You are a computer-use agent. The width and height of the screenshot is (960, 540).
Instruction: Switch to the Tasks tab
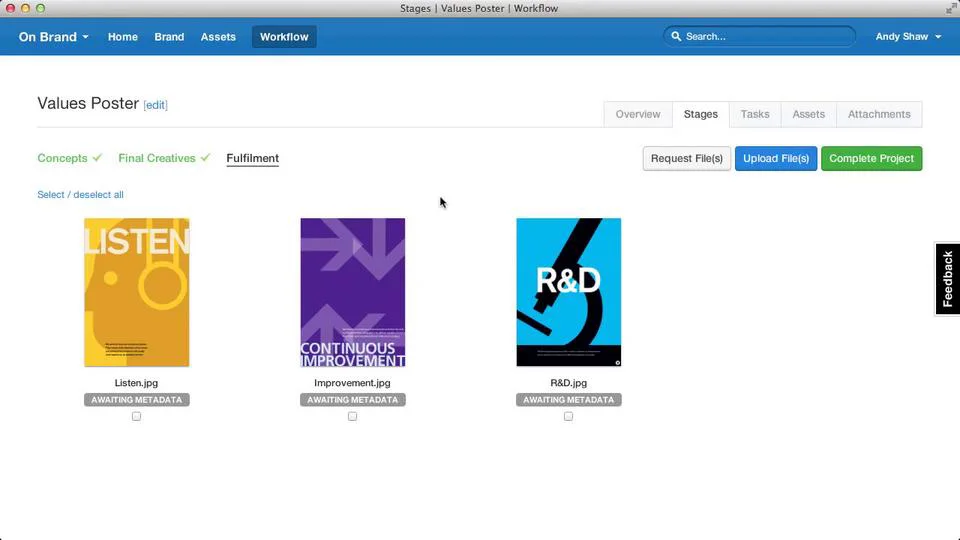[755, 114]
